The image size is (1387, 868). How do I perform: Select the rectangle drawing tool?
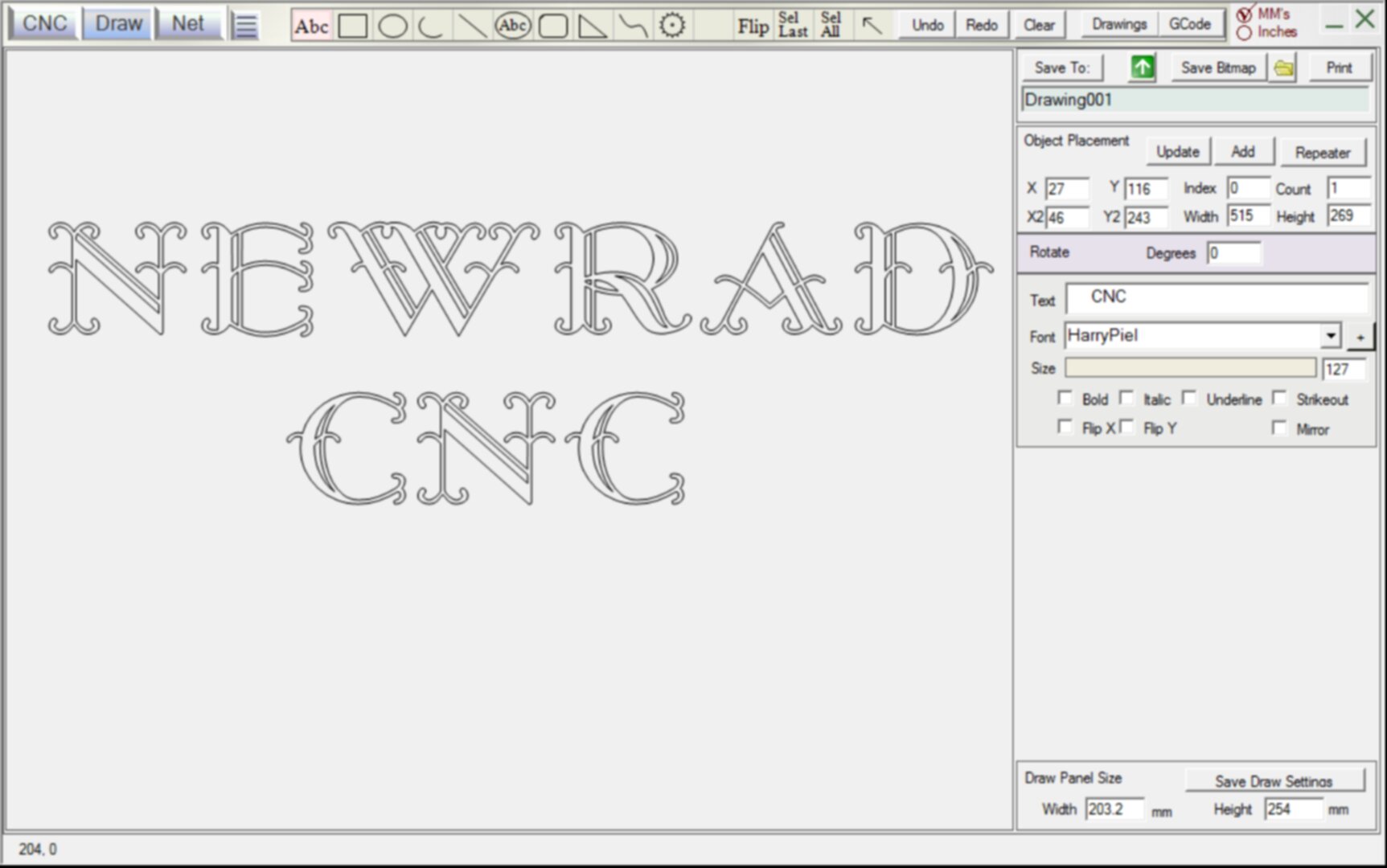point(353,27)
